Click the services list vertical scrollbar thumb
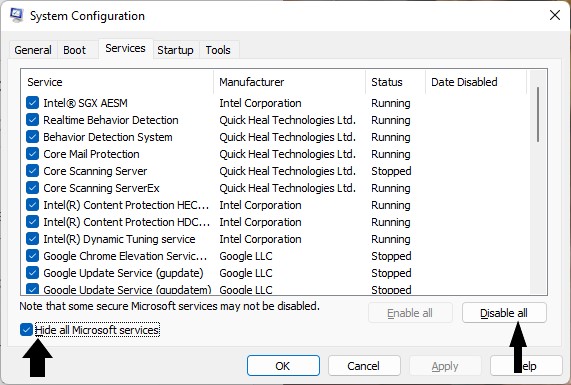This screenshot has width=571, height=385. point(538,114)
